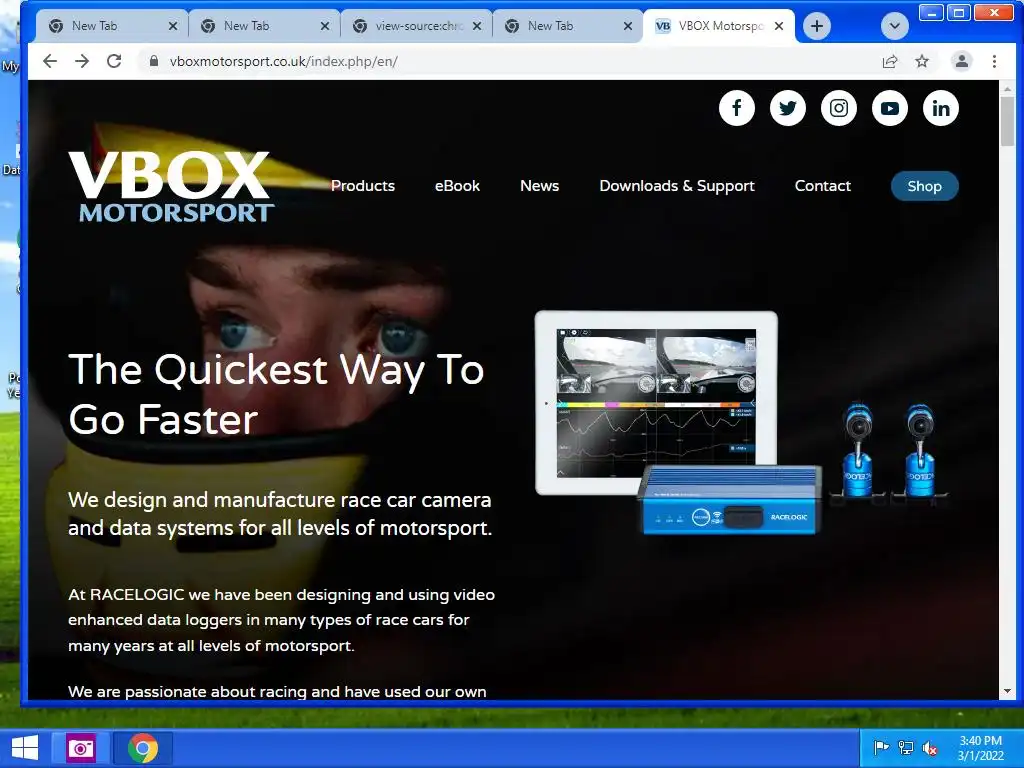1024x768 pixels.
Task: Go forward to the next page
Action: (x=82, y=61)
